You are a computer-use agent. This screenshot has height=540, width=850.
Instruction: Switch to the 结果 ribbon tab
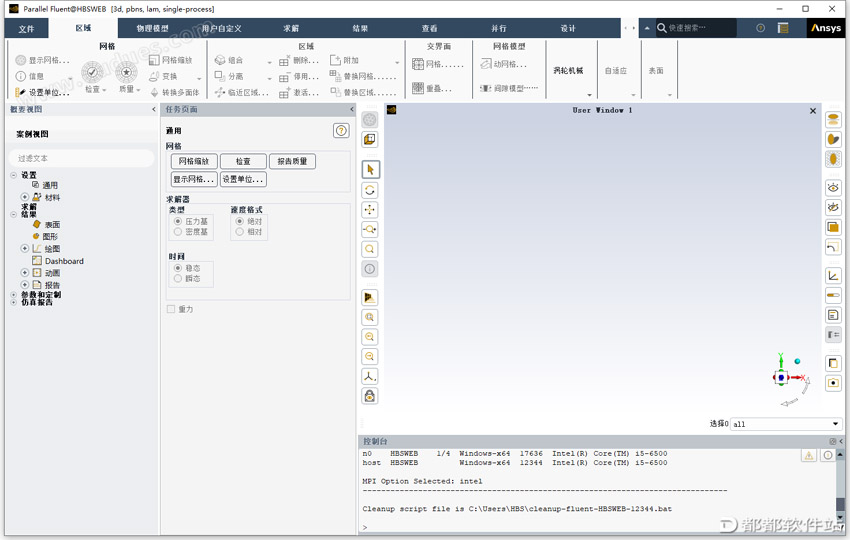tap(360, 28)
